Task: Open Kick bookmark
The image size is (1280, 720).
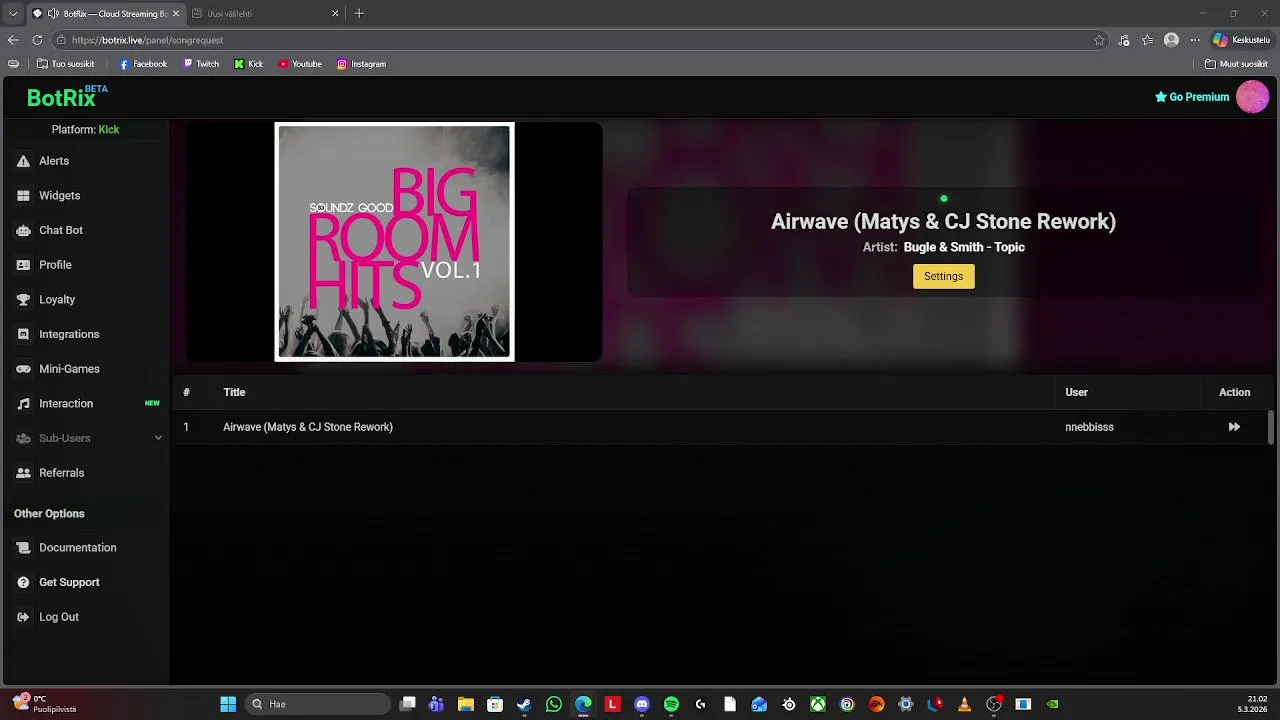Action: tap(249, 64)
